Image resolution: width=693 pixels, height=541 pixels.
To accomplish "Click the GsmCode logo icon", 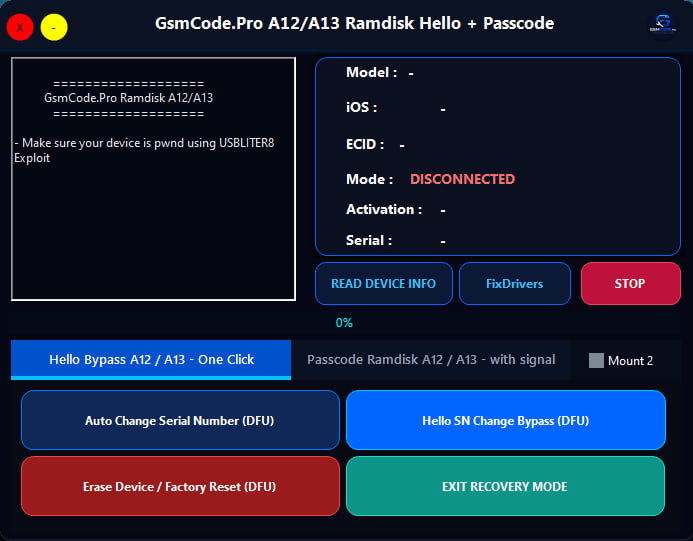I will pyautogui.click(x=663, y=24).
